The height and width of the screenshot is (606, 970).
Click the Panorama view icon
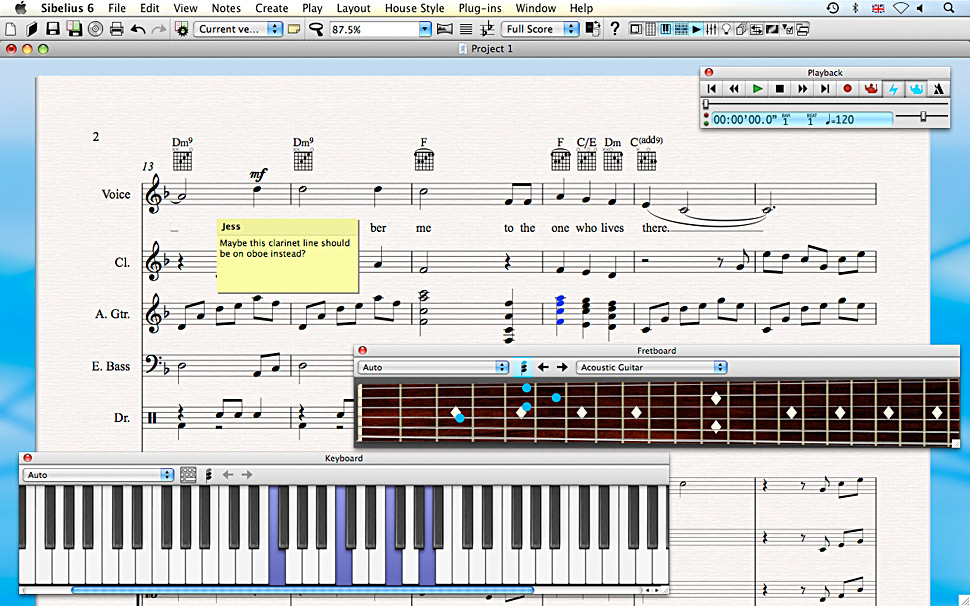(x=444, y=29)
